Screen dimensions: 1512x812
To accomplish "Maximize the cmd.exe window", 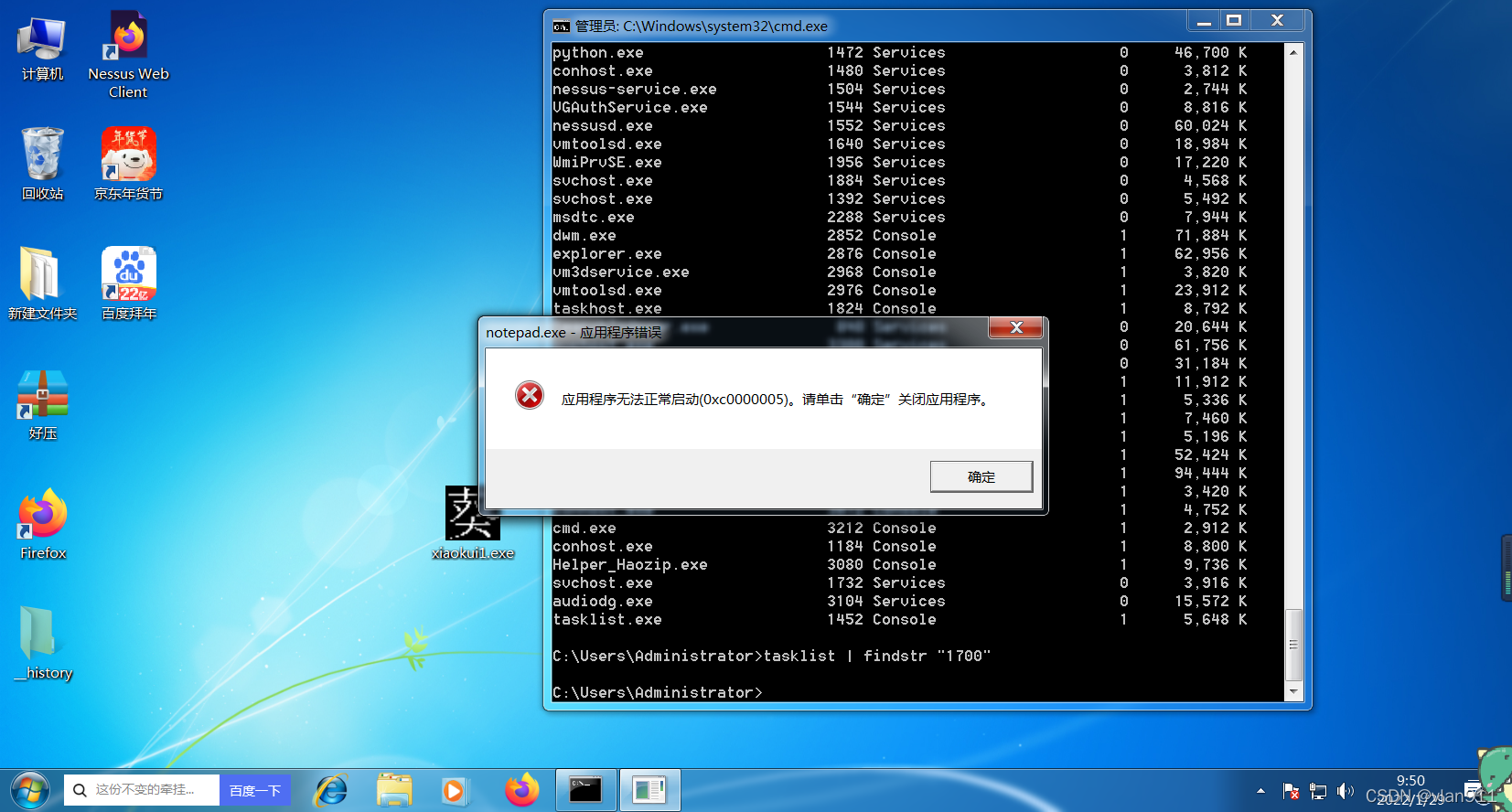I will point(1234,21).
